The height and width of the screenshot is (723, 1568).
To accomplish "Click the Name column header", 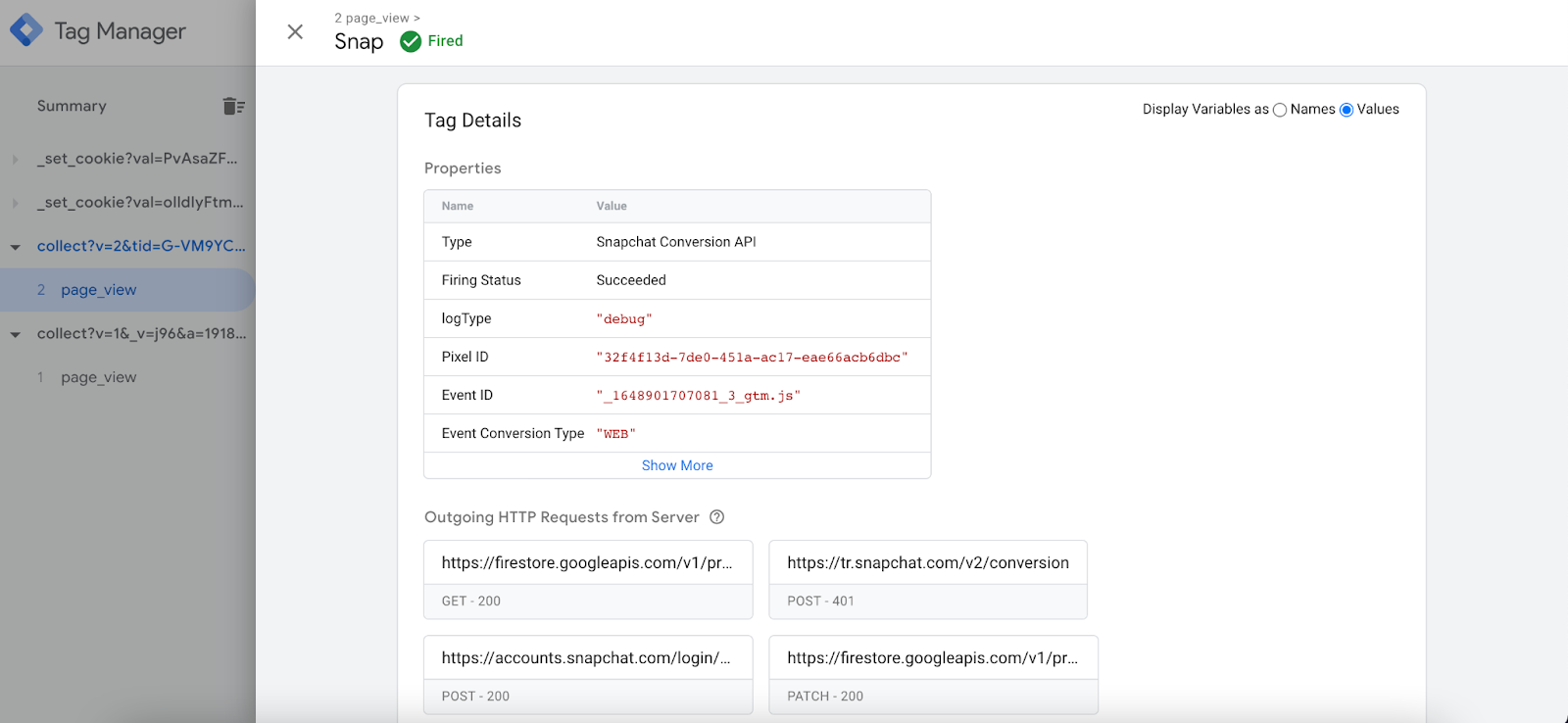I will (458, 206).
